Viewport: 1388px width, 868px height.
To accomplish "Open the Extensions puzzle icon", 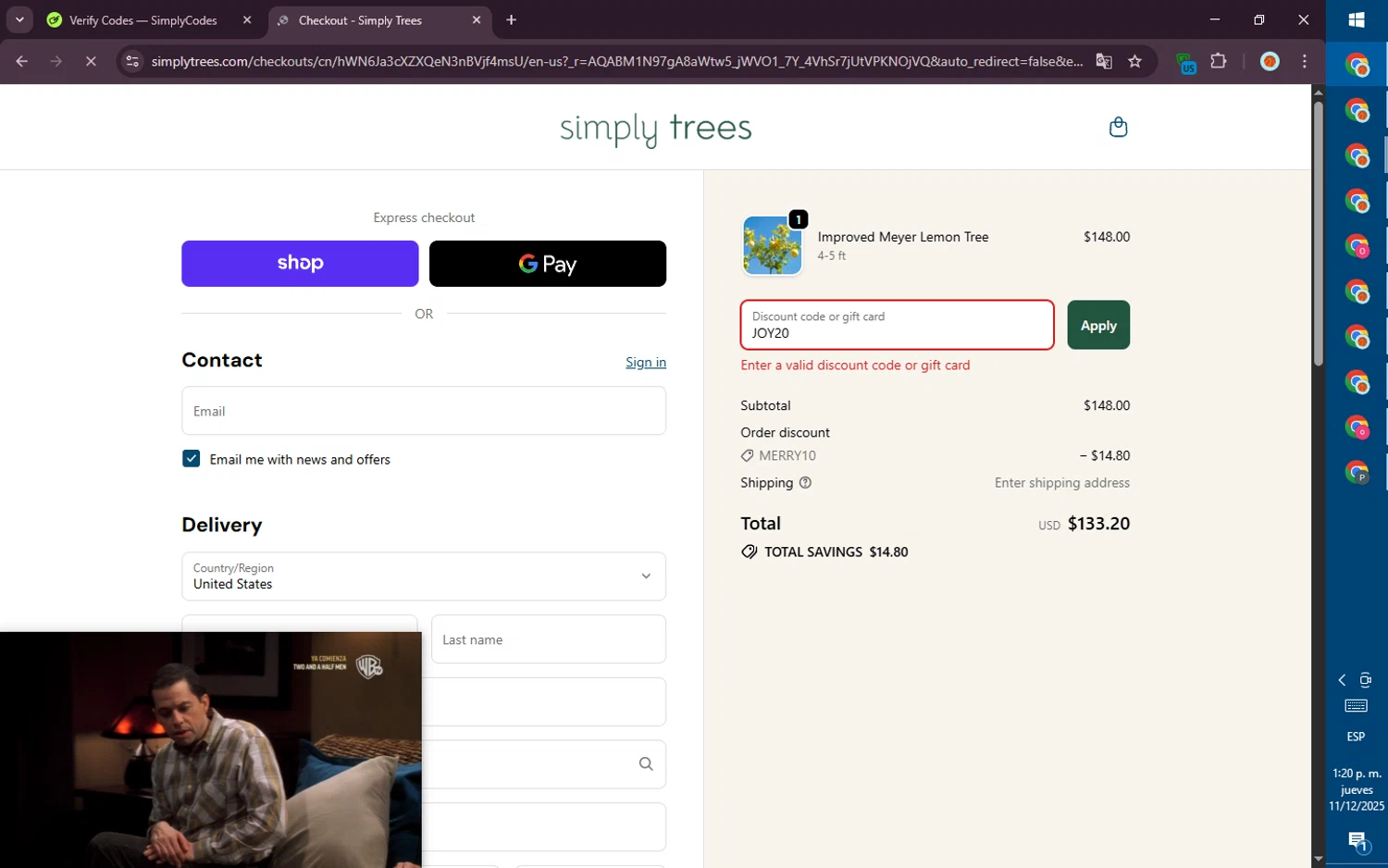I will (x=1219, y=61).
